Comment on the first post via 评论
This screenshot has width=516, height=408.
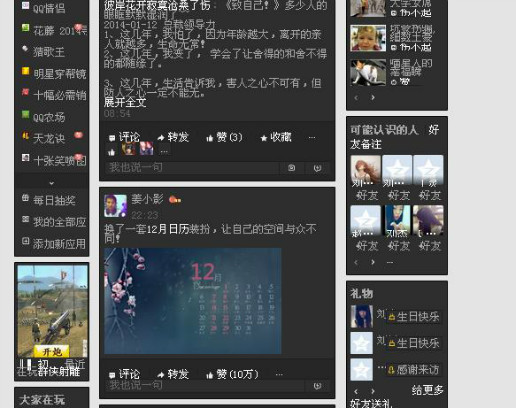[x=125, y=137]
